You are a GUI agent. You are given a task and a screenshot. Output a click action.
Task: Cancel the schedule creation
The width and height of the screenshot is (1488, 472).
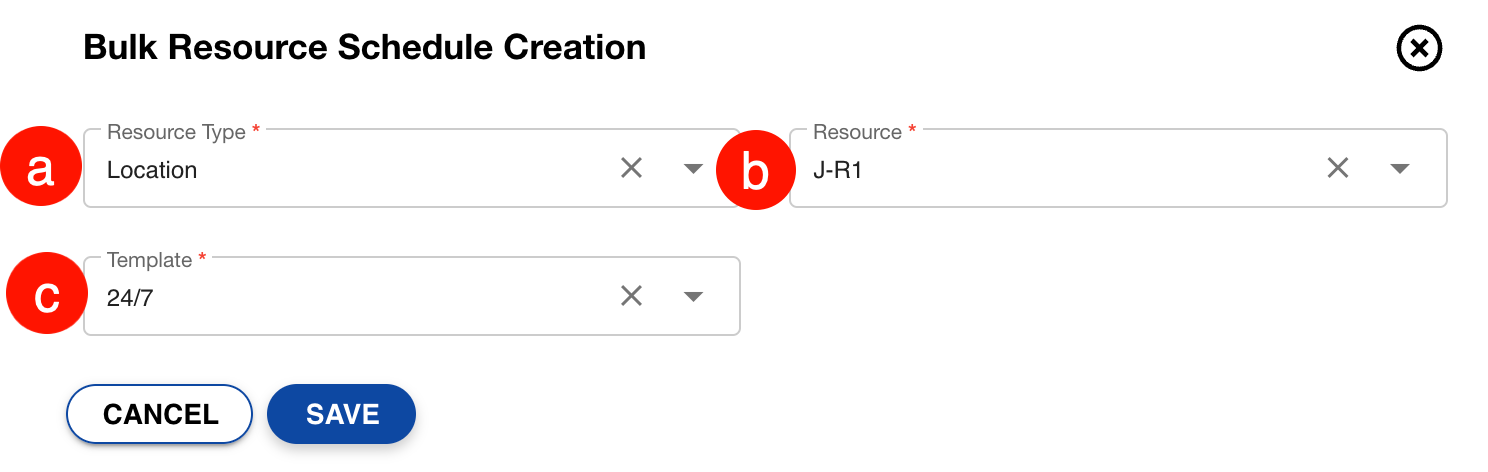tap(160, 414)
